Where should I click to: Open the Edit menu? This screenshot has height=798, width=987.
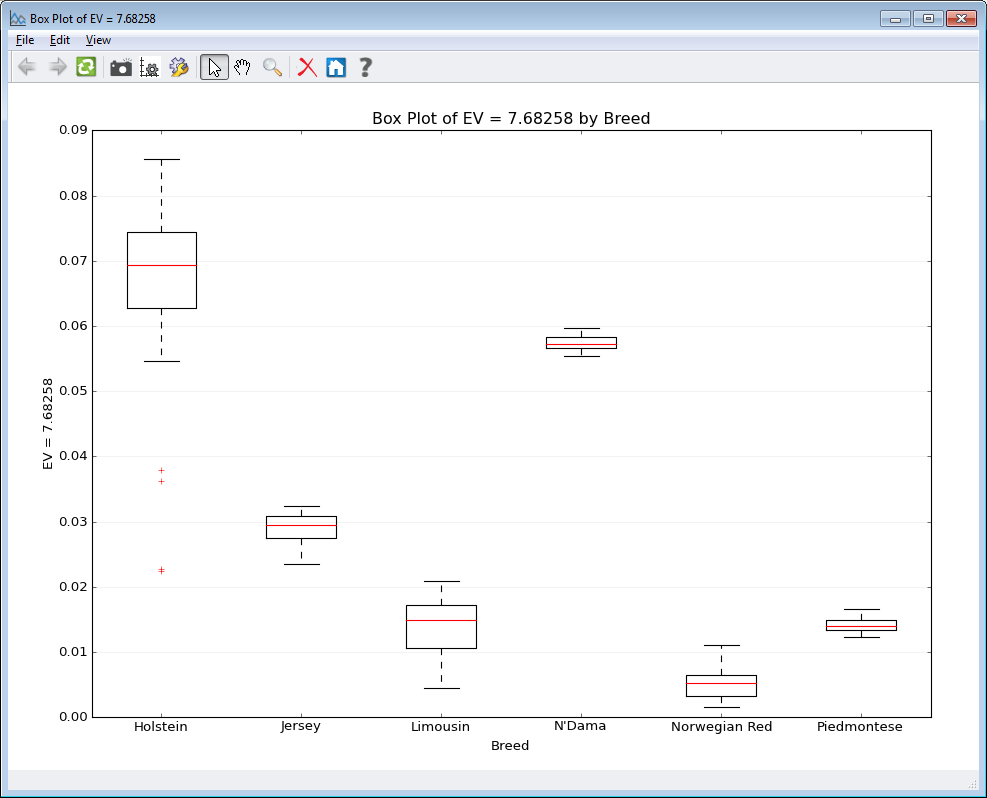(59, 40)
